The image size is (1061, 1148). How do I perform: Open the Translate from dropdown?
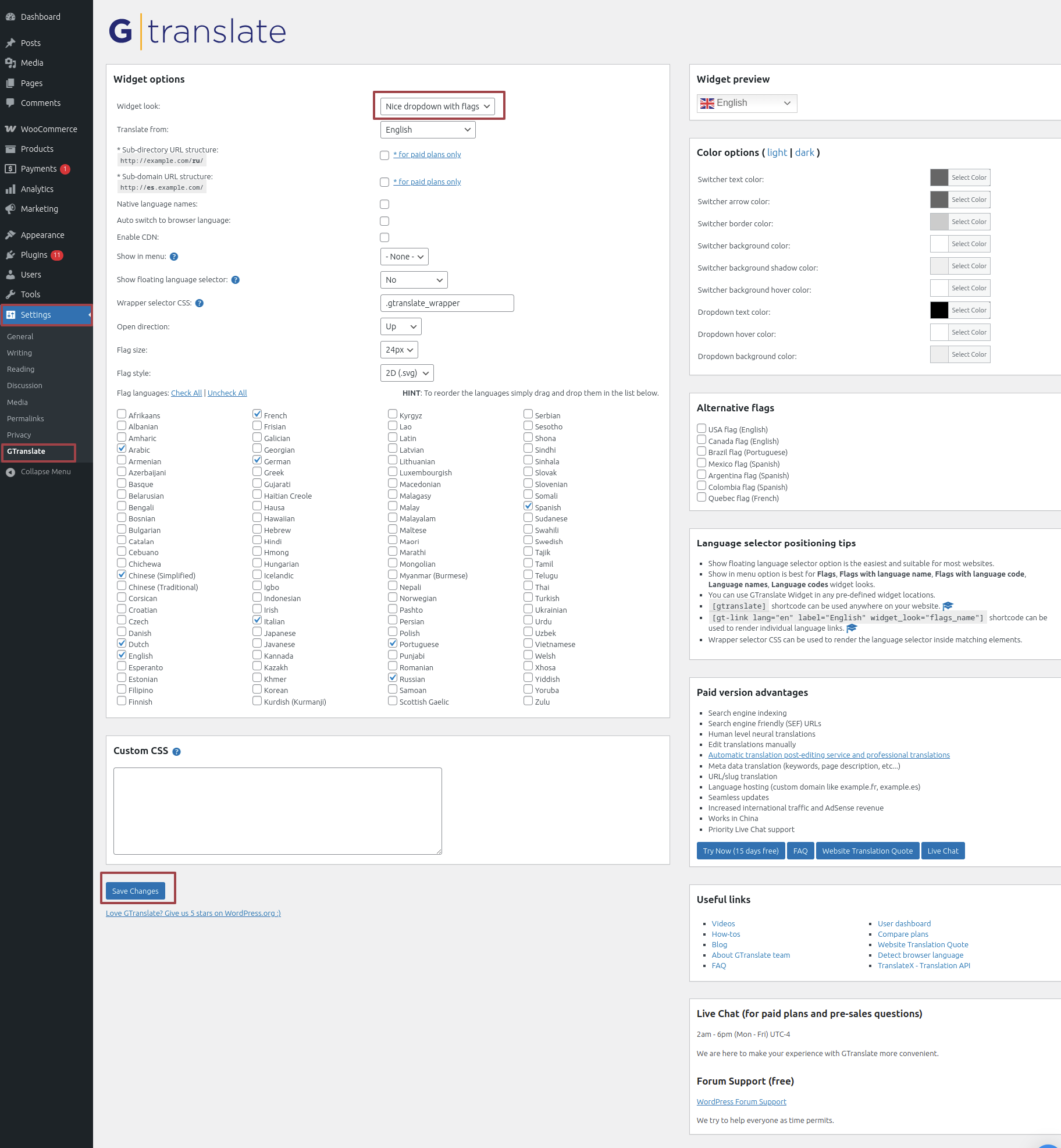(x=428, y=130)
